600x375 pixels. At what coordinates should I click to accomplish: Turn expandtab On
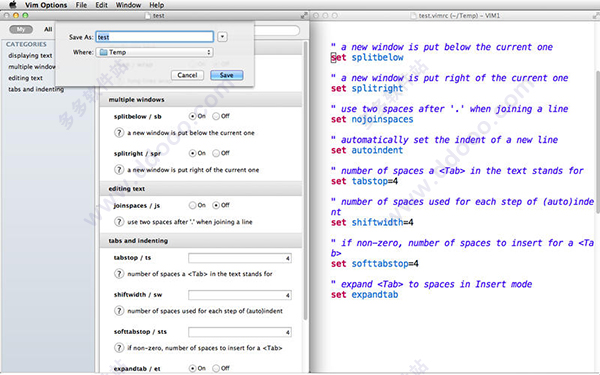(192, 368)
